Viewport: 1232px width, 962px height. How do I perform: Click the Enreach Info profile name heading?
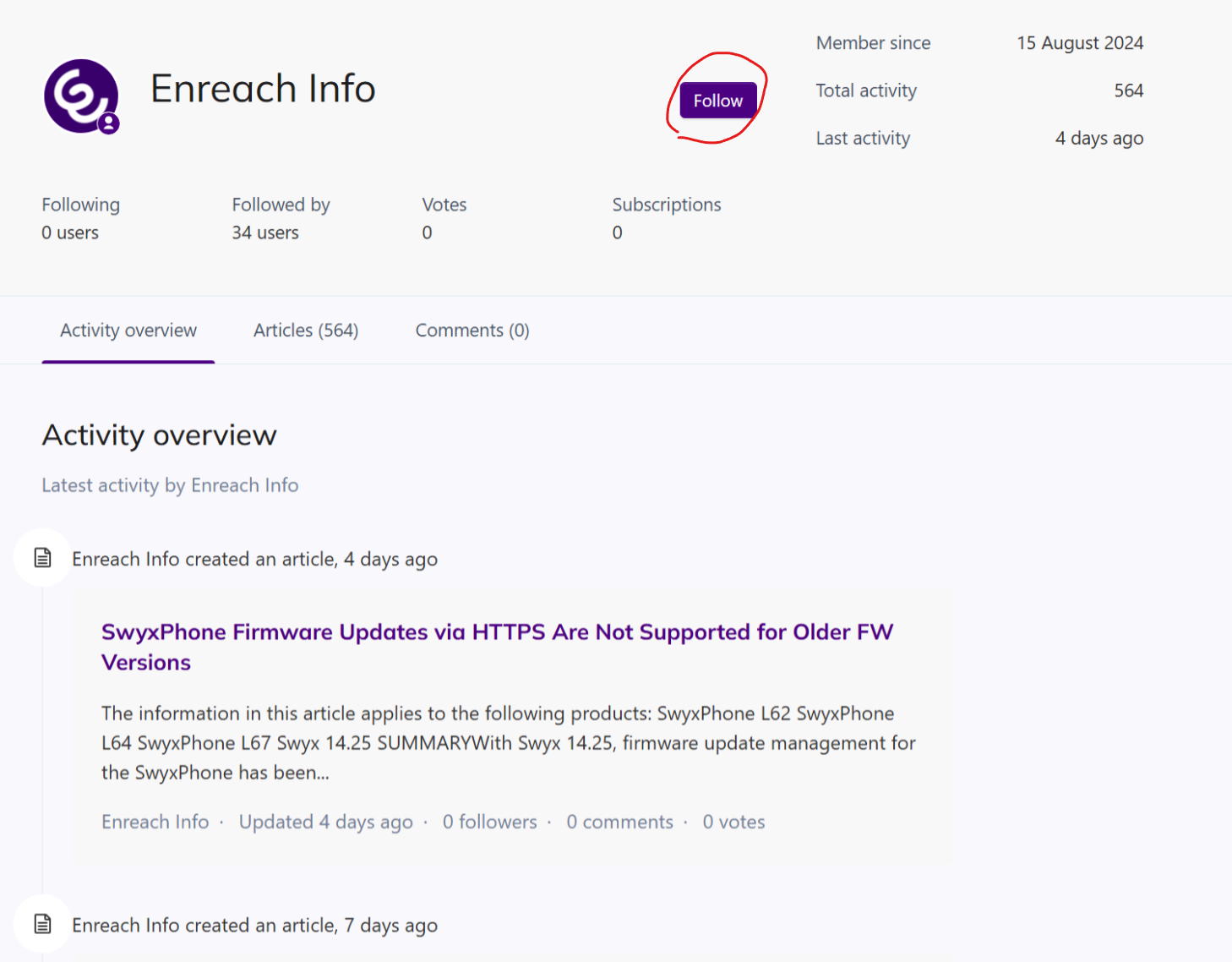pos(263,89)
